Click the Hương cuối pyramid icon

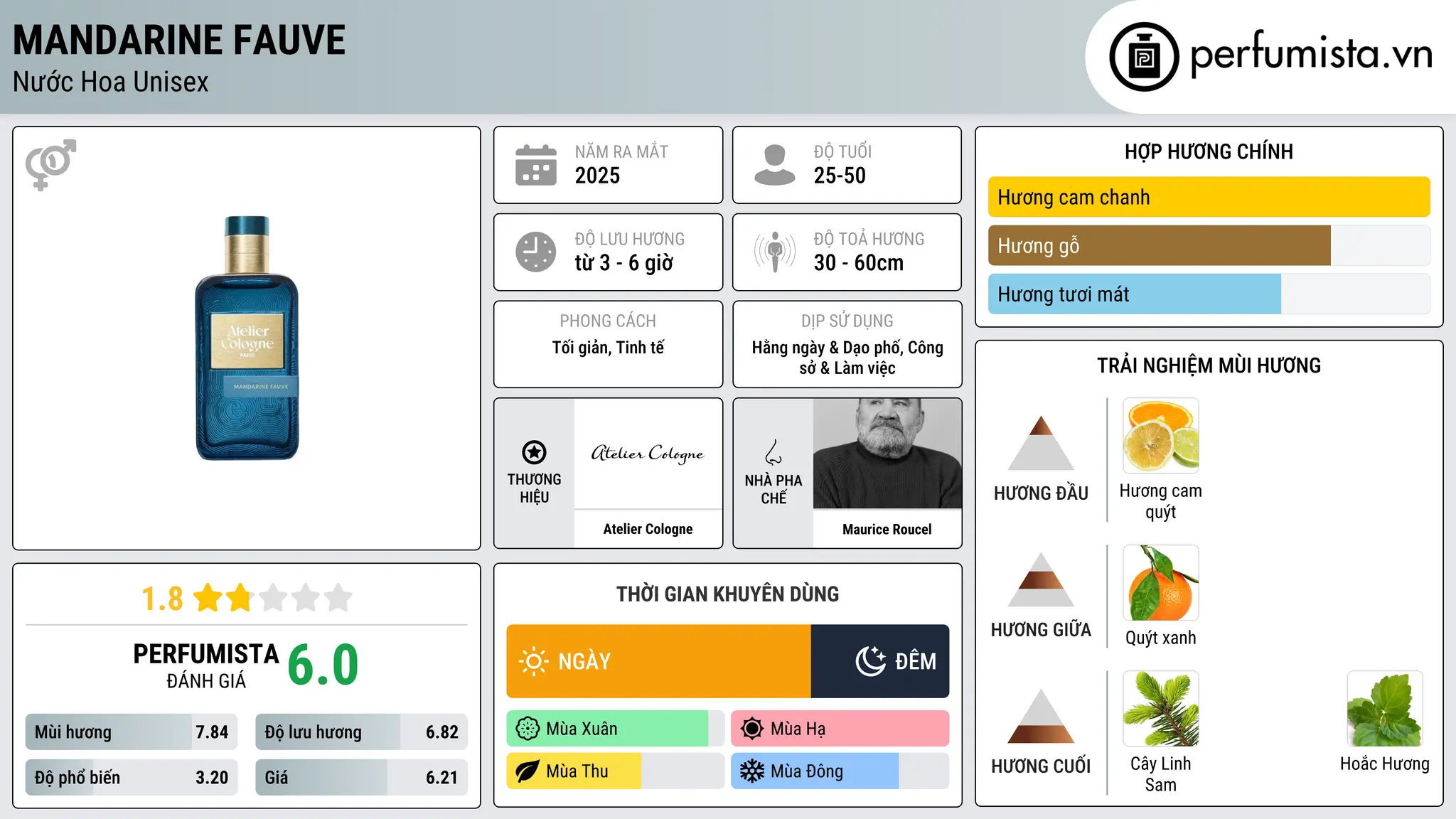pyautogui.click(x=1041, y=716)
